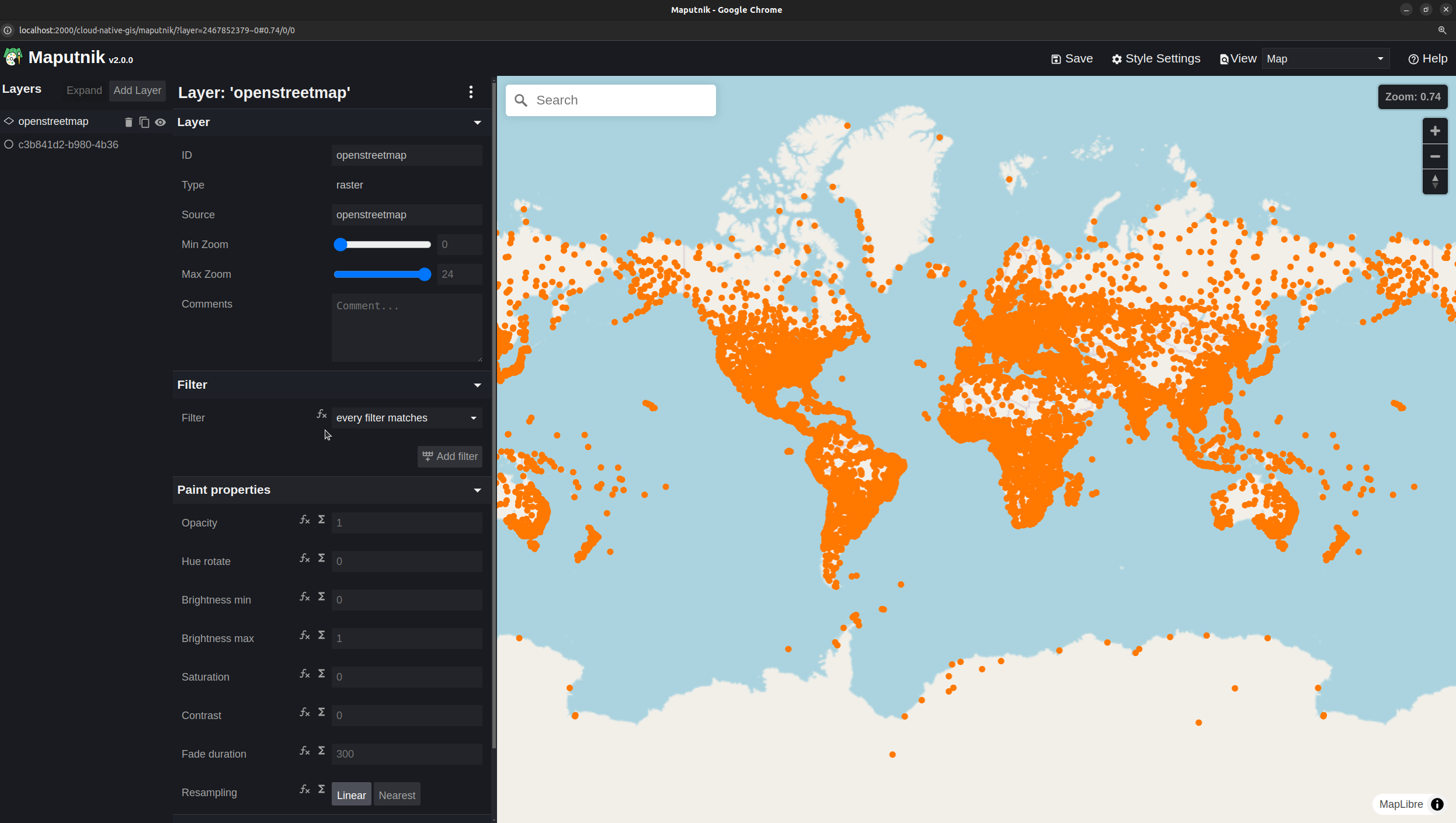Image resolution: width=1456 pixels, height=823 pixels.
Task: Click the Add Layer button
Action: [x=137, y=90]
